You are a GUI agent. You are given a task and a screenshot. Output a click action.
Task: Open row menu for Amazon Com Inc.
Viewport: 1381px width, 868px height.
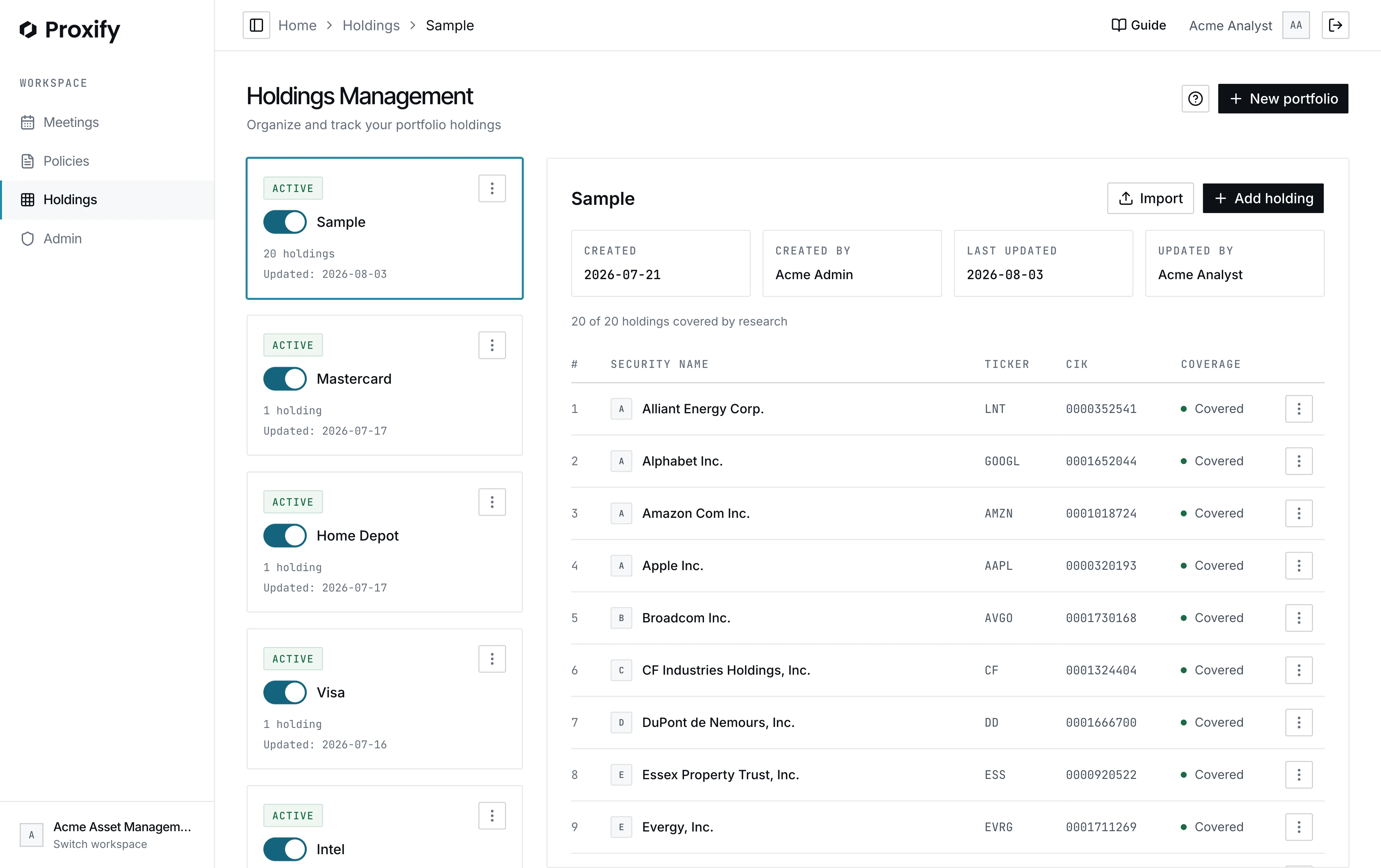click(1298, 513)
